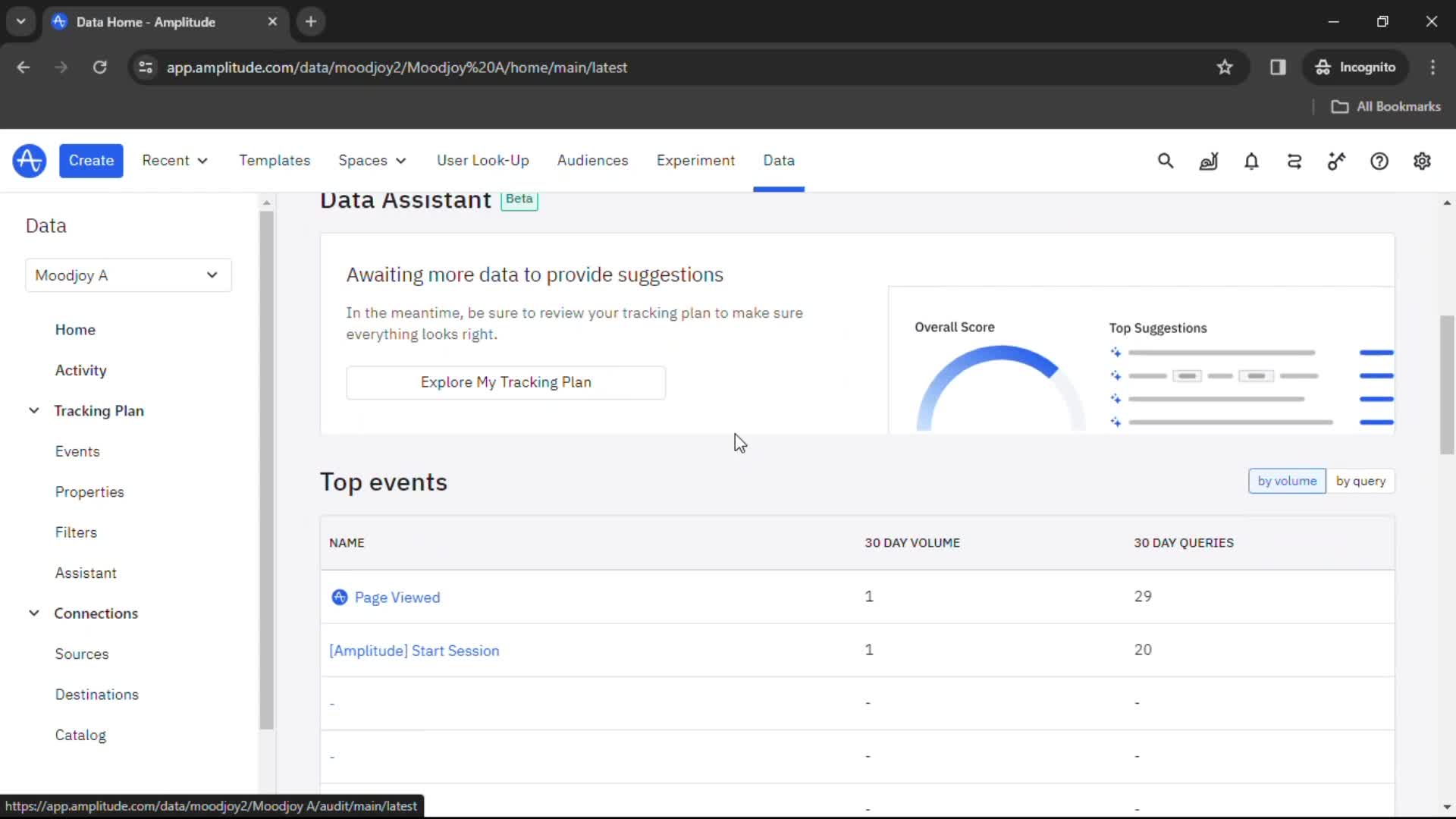1456x819 pixels.
Task: Expand the Recent dropdown menu
Action: tap(175, 161)
